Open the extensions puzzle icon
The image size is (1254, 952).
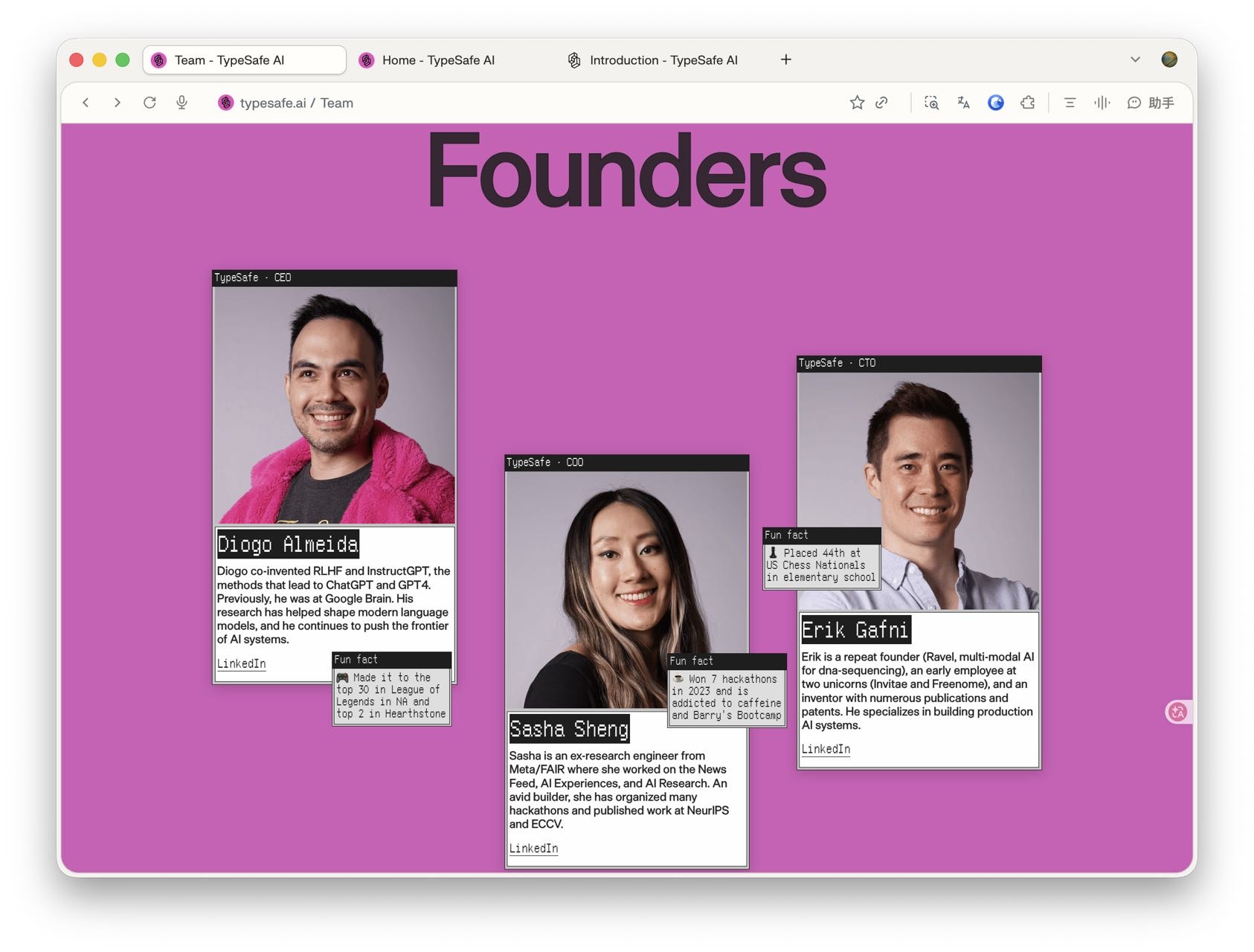click(1028, 103)
